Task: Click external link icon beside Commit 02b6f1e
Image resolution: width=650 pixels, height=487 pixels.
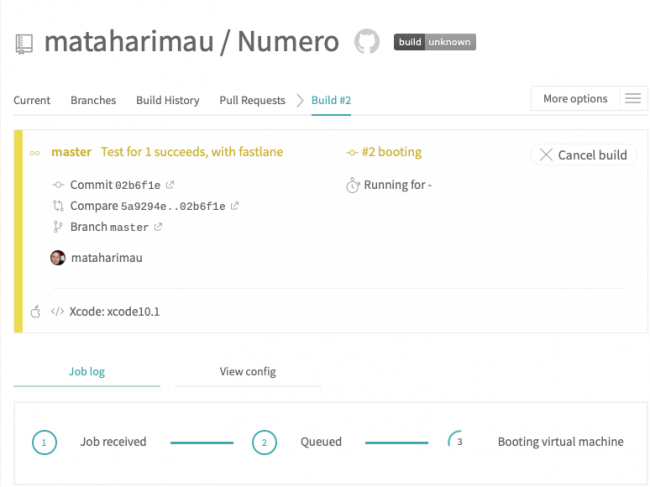Action: (170, 185)
